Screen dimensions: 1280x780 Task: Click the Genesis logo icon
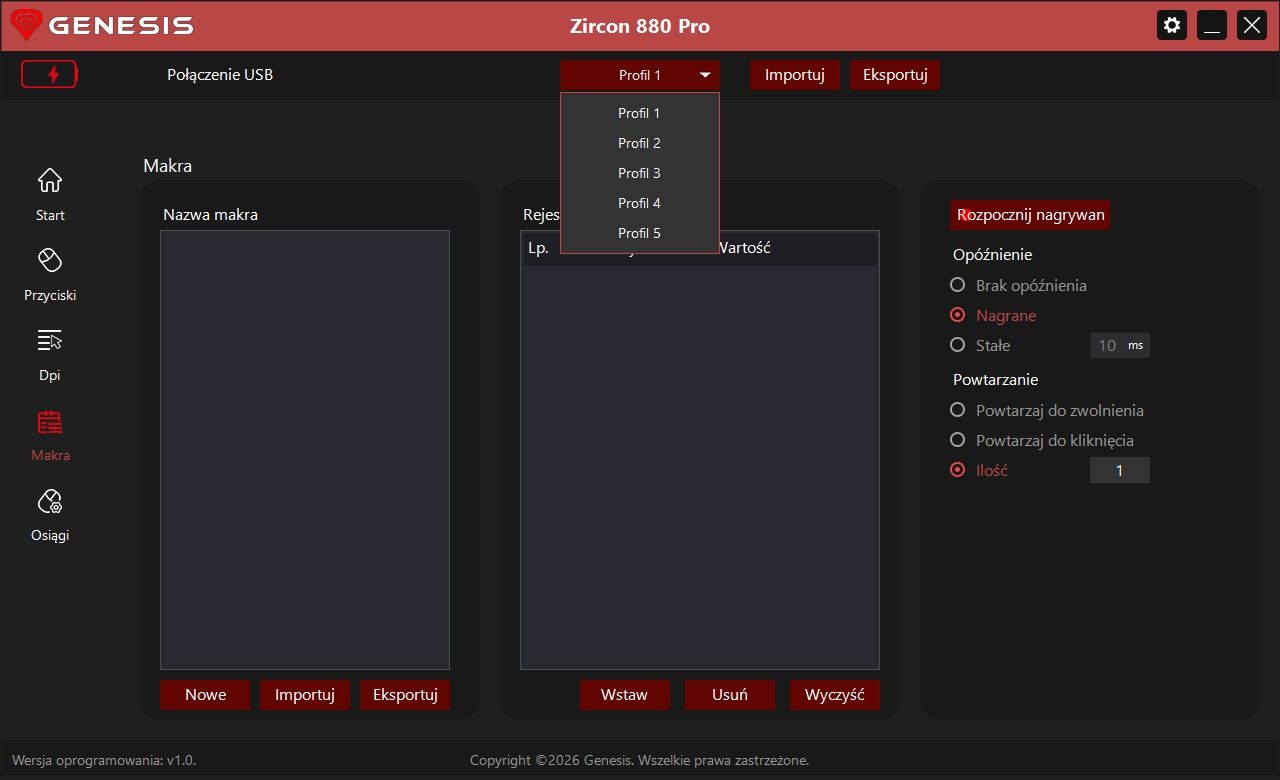tap(26, 25)
